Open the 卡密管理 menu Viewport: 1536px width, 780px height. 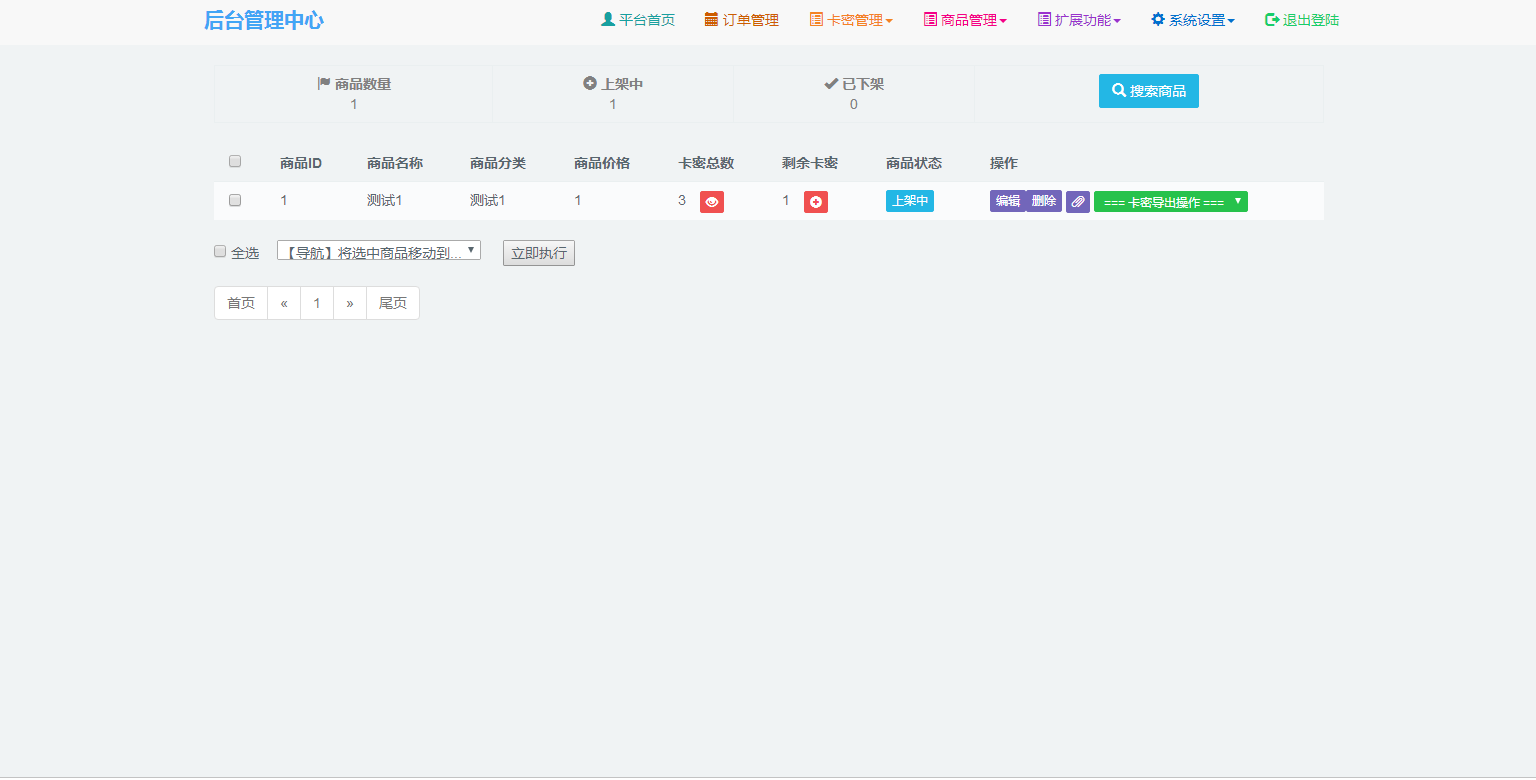pyautogui.click(x=851, y=18)
